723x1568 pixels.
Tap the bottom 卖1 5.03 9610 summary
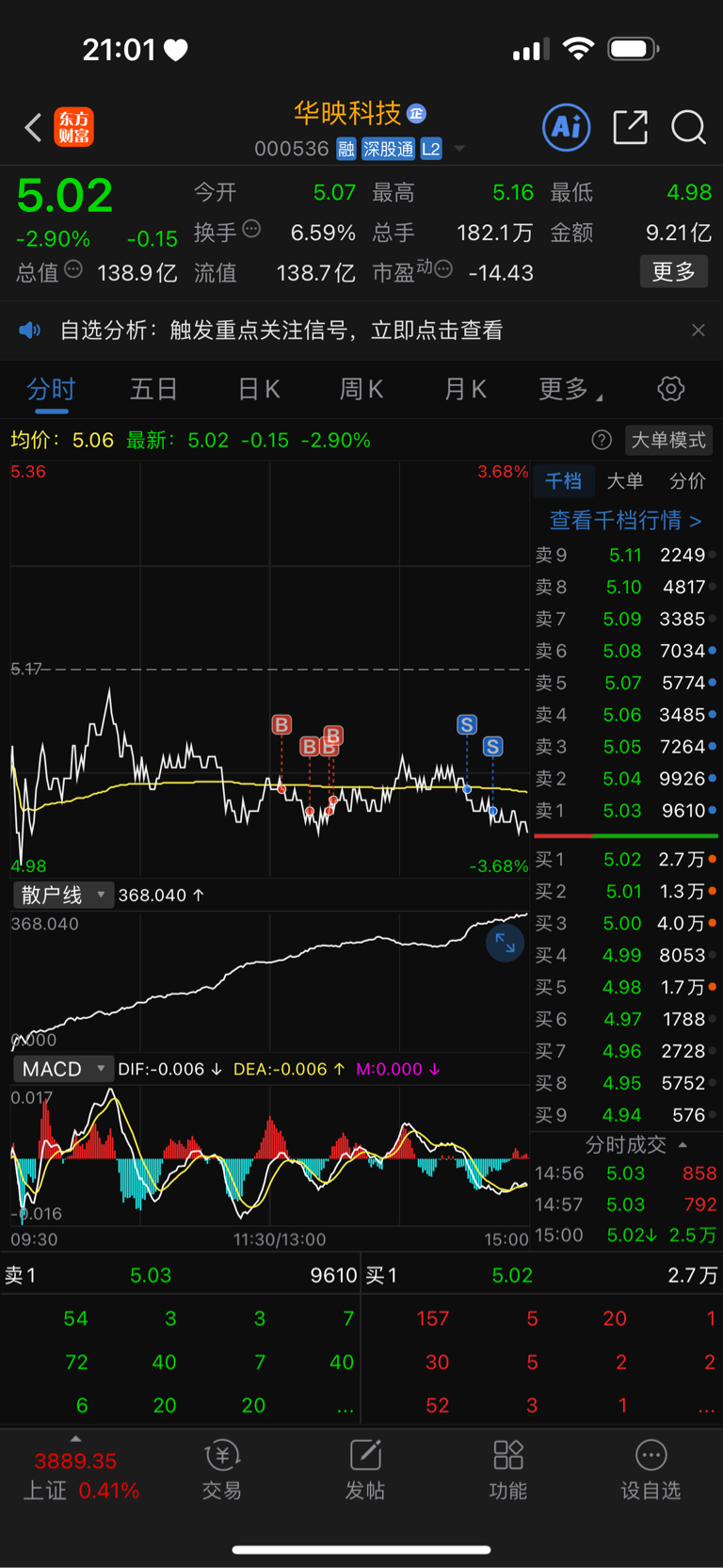pos(181,1276)
